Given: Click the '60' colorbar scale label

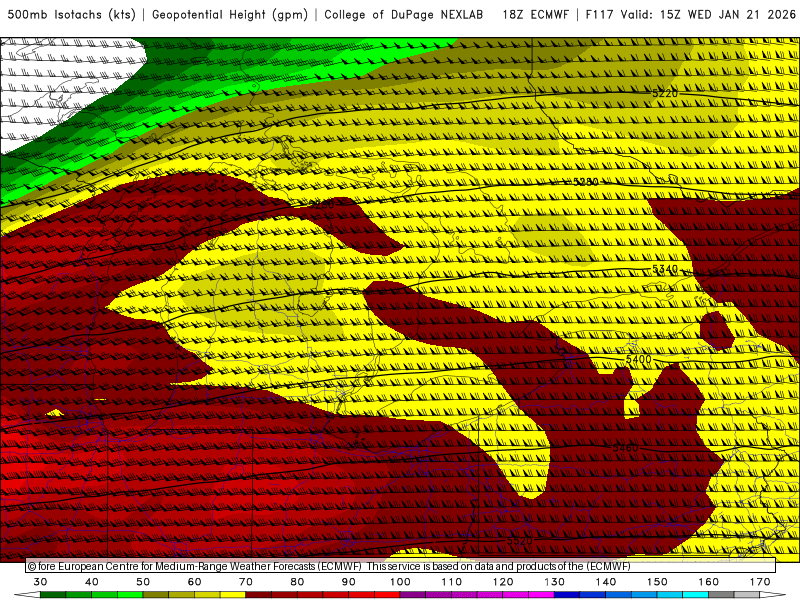Looking at the screenshot, I should 194,582.
